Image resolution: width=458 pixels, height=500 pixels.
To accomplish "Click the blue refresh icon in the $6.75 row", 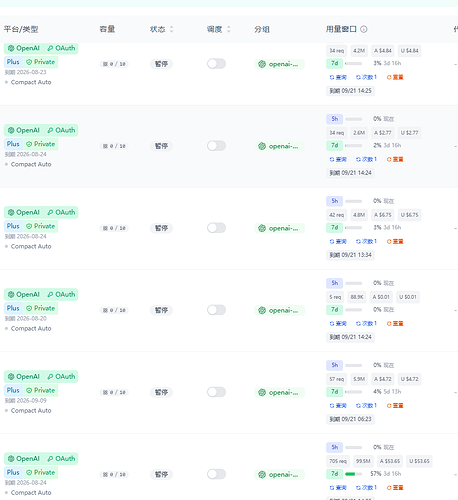I will pos(332,241).
